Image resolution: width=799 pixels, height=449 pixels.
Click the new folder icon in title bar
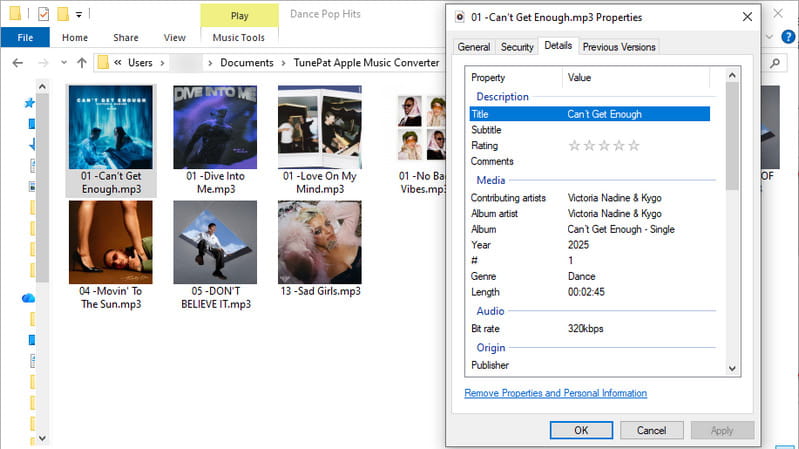click(63, 14)
